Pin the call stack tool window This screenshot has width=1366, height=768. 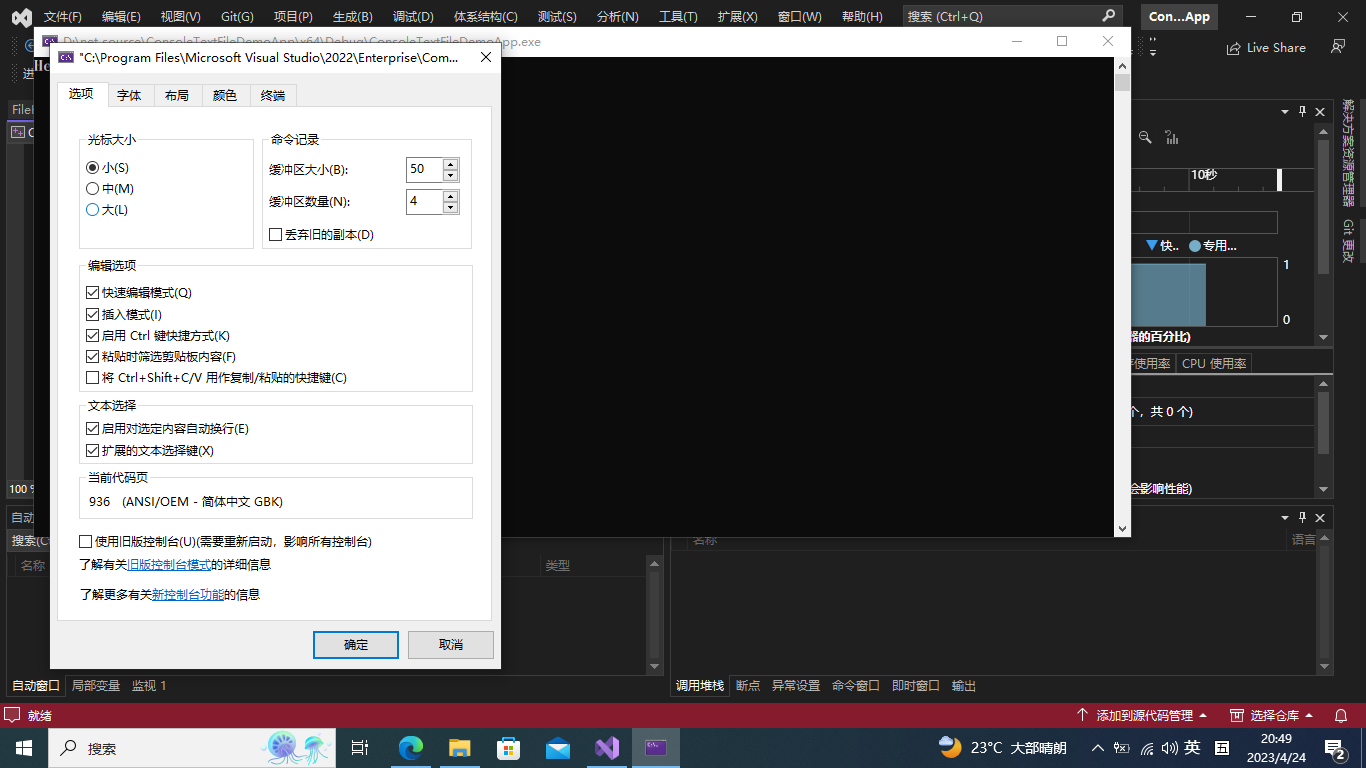click(x=1302, y=517)
